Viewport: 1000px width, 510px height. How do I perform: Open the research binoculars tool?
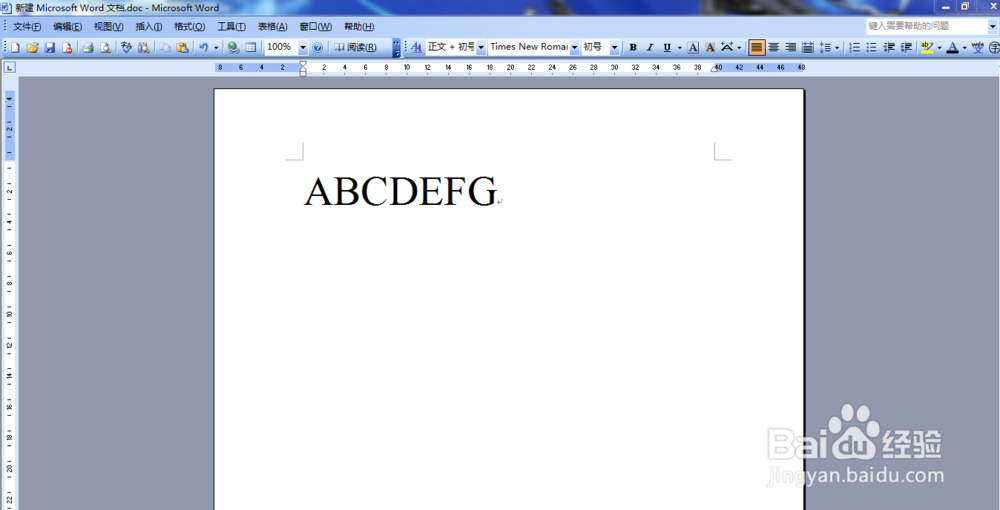(143, 47)
